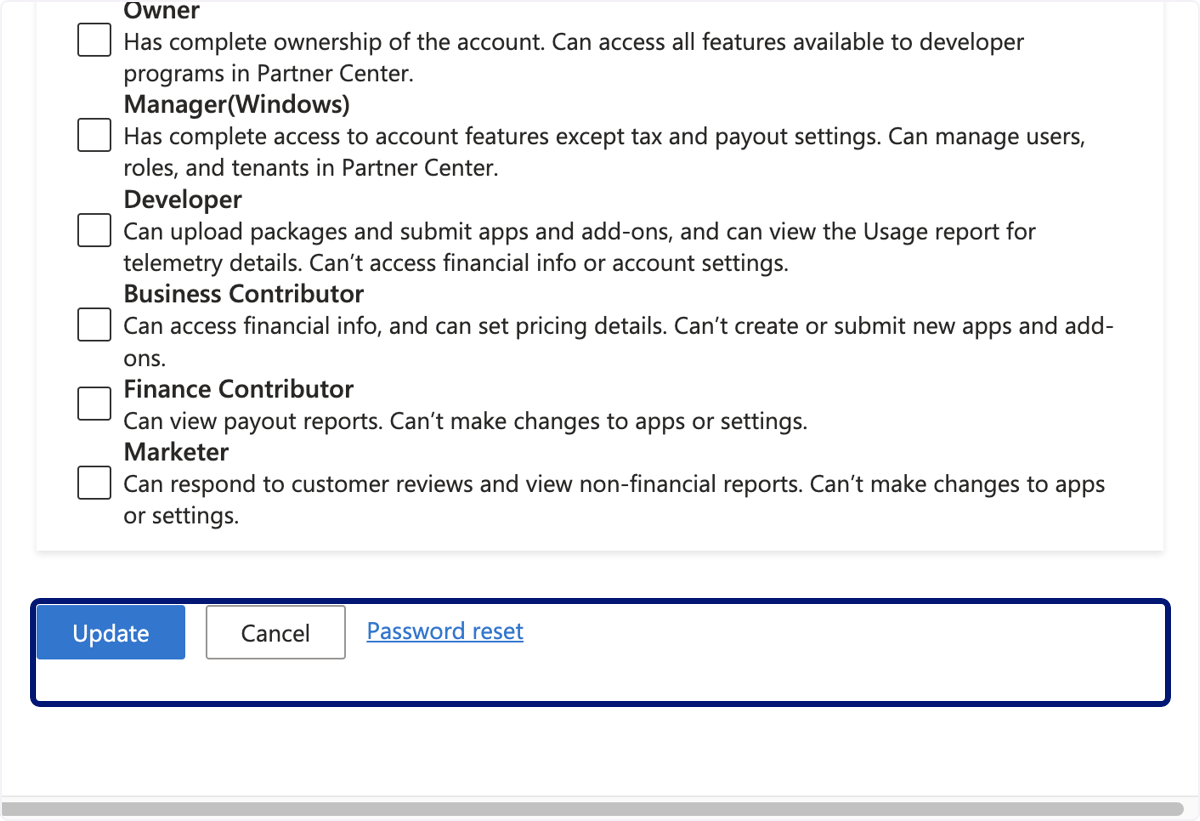Click 'Can view payout reports' description

coord(465,421)
